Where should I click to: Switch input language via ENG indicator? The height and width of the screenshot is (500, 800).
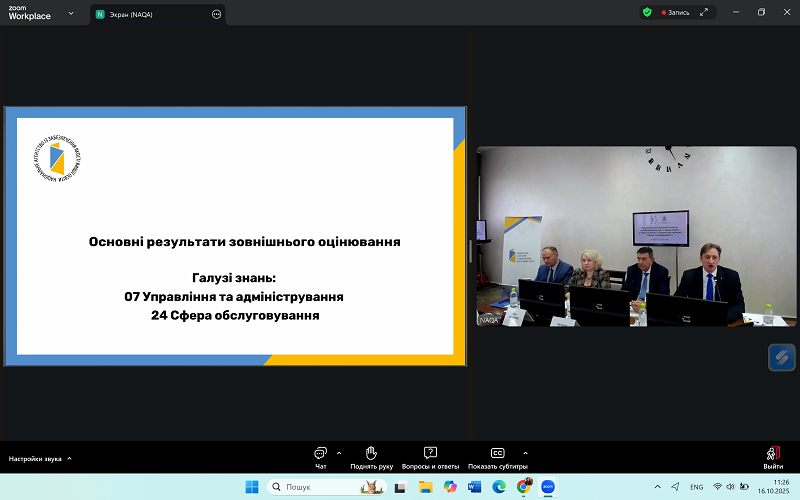tap(696, 487)
